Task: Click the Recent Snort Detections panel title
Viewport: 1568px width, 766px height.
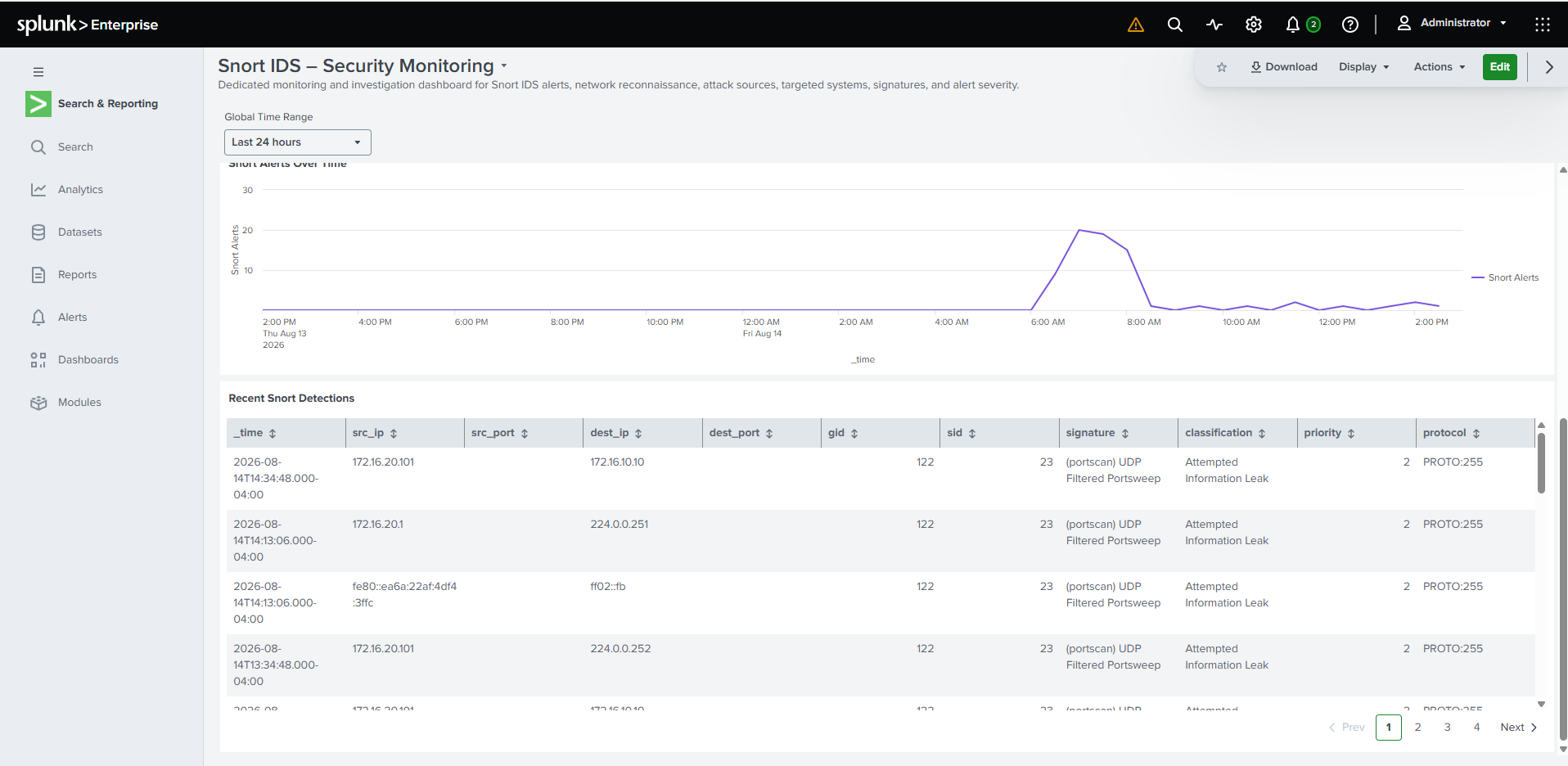Action: coord(291,399)
